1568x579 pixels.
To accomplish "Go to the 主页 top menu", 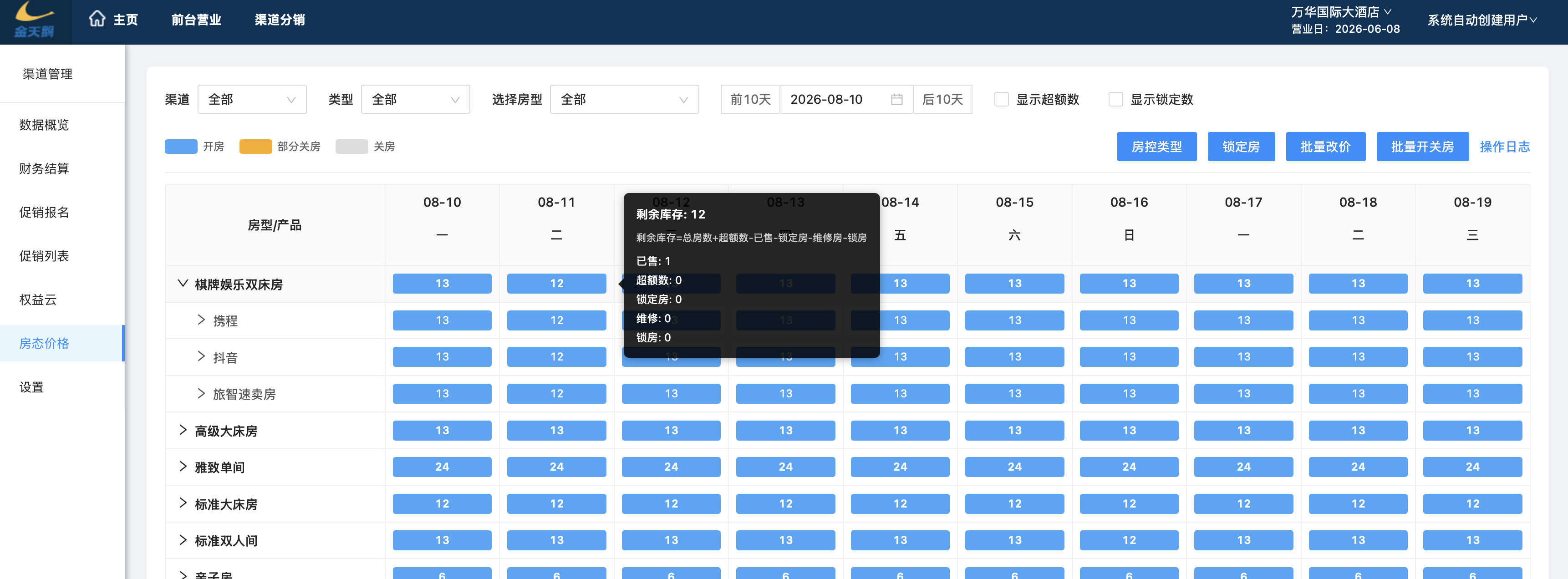I will pyautogui.click(x=125, y=20).
